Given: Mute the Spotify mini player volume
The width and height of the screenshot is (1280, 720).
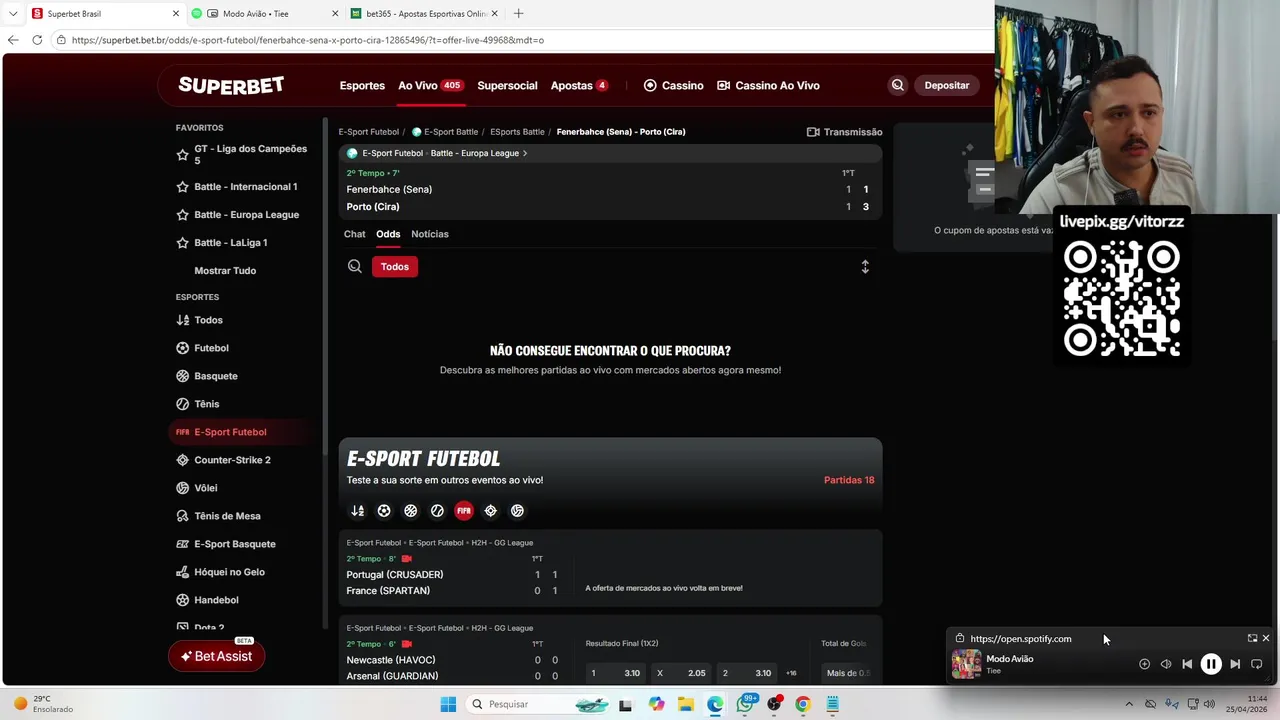Looking at the screenshot, I should [1166, 664].
